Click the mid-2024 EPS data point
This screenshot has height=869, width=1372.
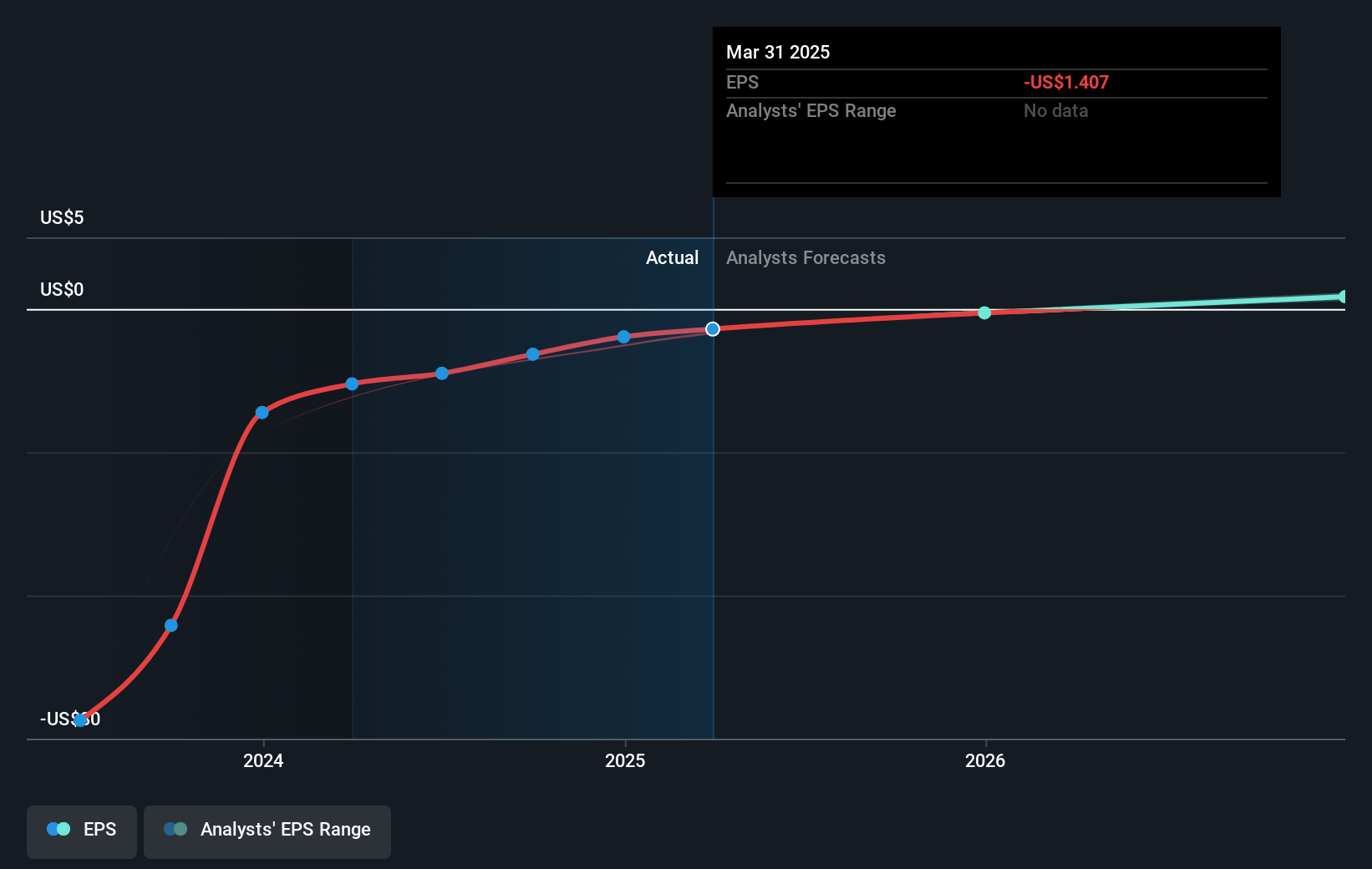point(442,374)
